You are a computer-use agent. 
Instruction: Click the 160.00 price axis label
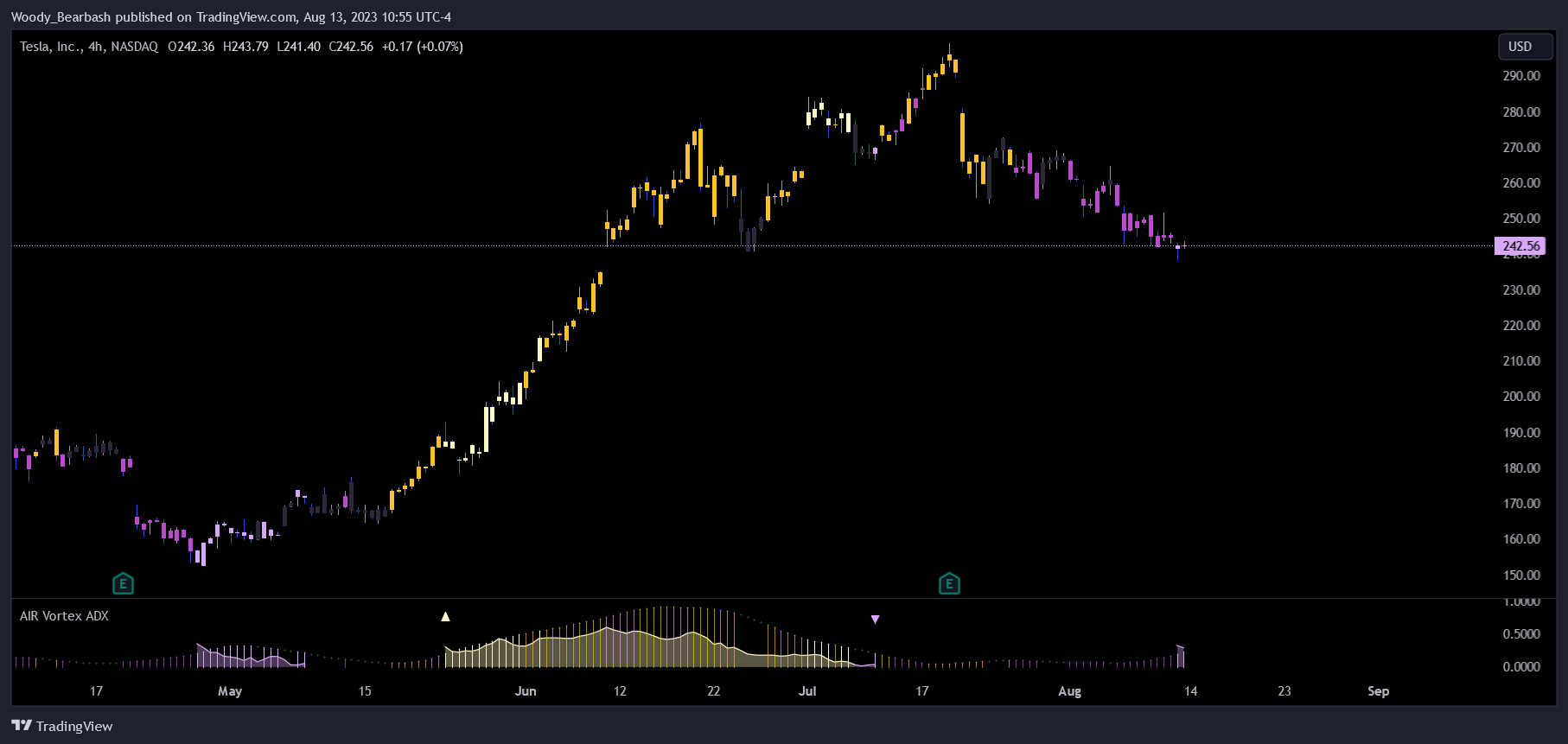pos(1521,539)
